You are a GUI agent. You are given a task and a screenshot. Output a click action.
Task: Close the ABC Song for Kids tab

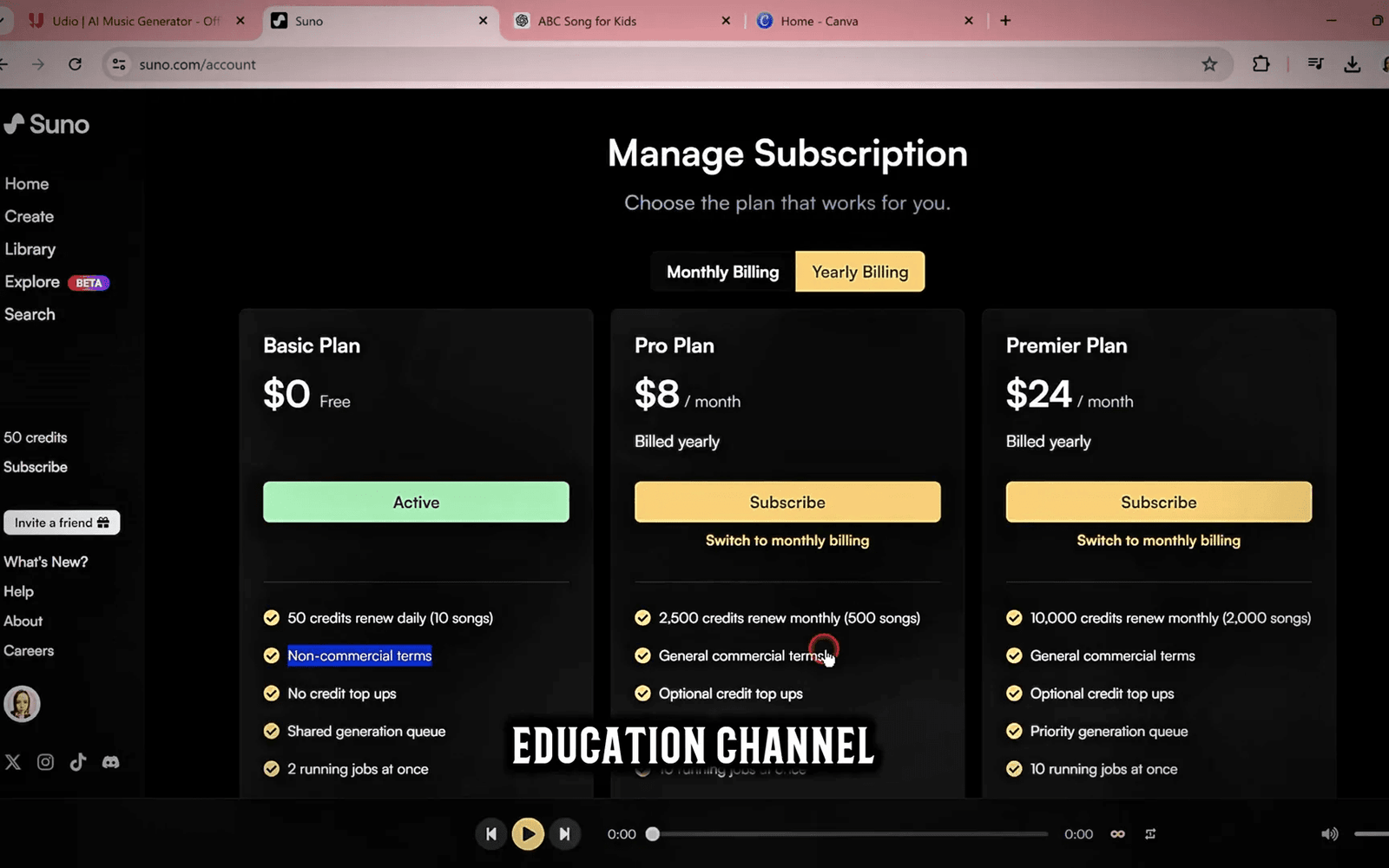click(x=726, y=21)
